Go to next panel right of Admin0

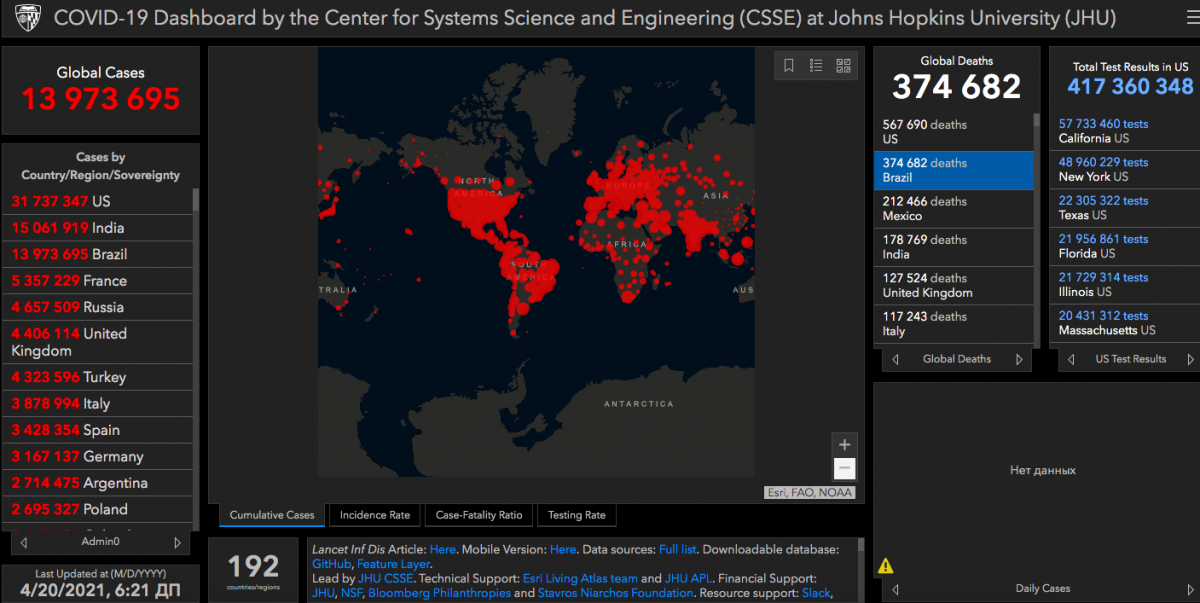[177, 542]
